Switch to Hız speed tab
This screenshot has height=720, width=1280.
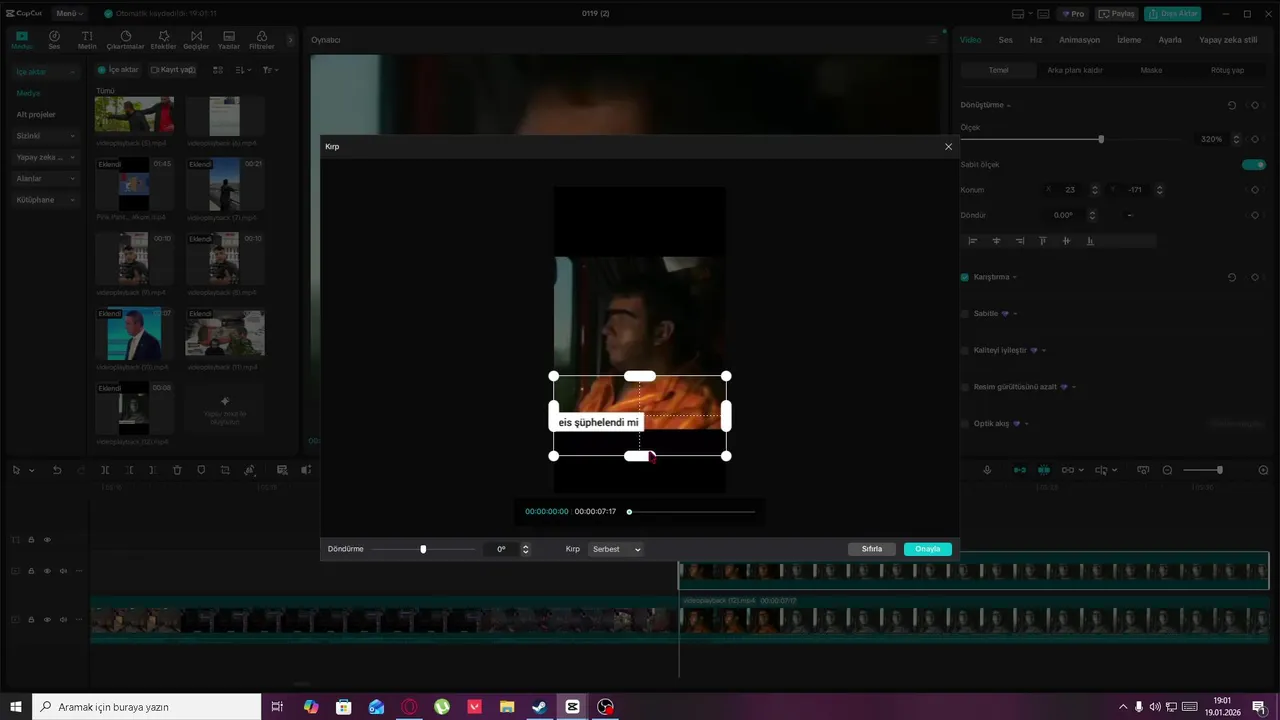click(1036, 40)
